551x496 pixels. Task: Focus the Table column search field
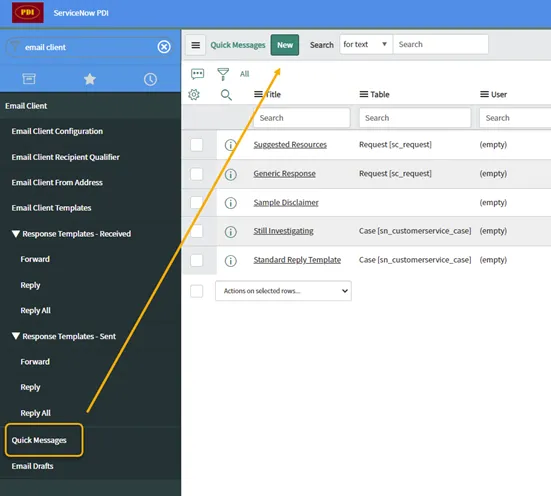(x=415, y=118)
